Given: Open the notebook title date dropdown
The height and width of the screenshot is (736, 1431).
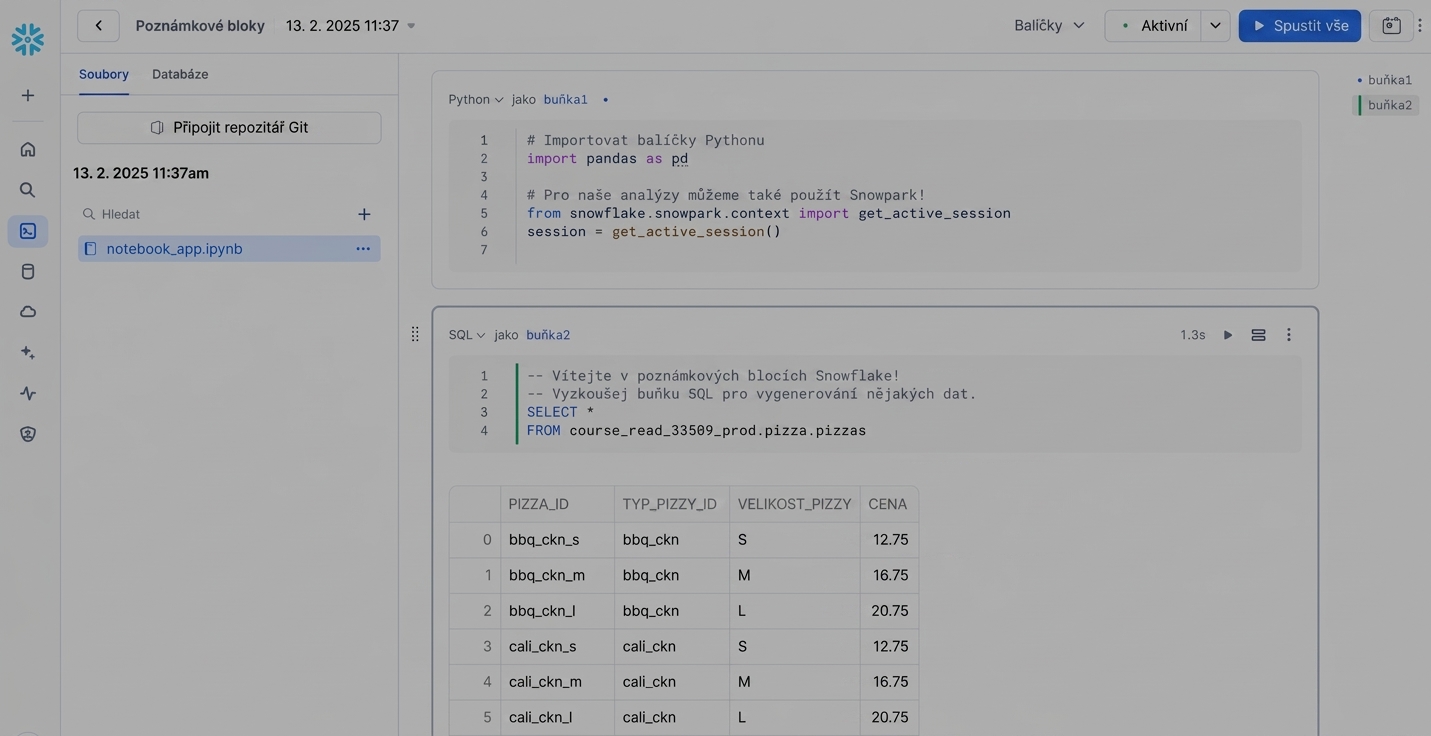Looking at the screenshot, I should point(351,26).
